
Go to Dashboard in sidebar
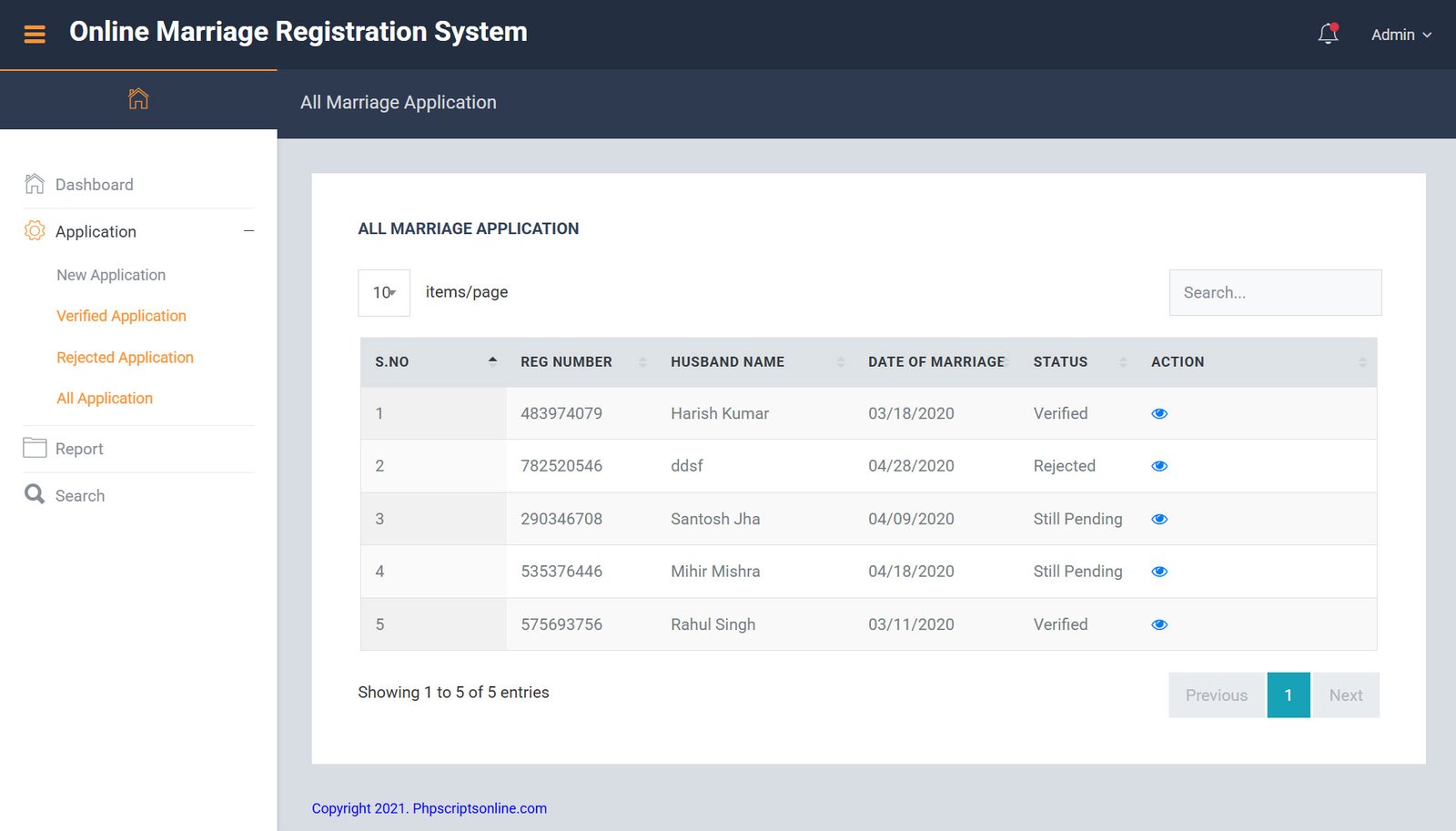pyautogui.click(x=95, y=185)
